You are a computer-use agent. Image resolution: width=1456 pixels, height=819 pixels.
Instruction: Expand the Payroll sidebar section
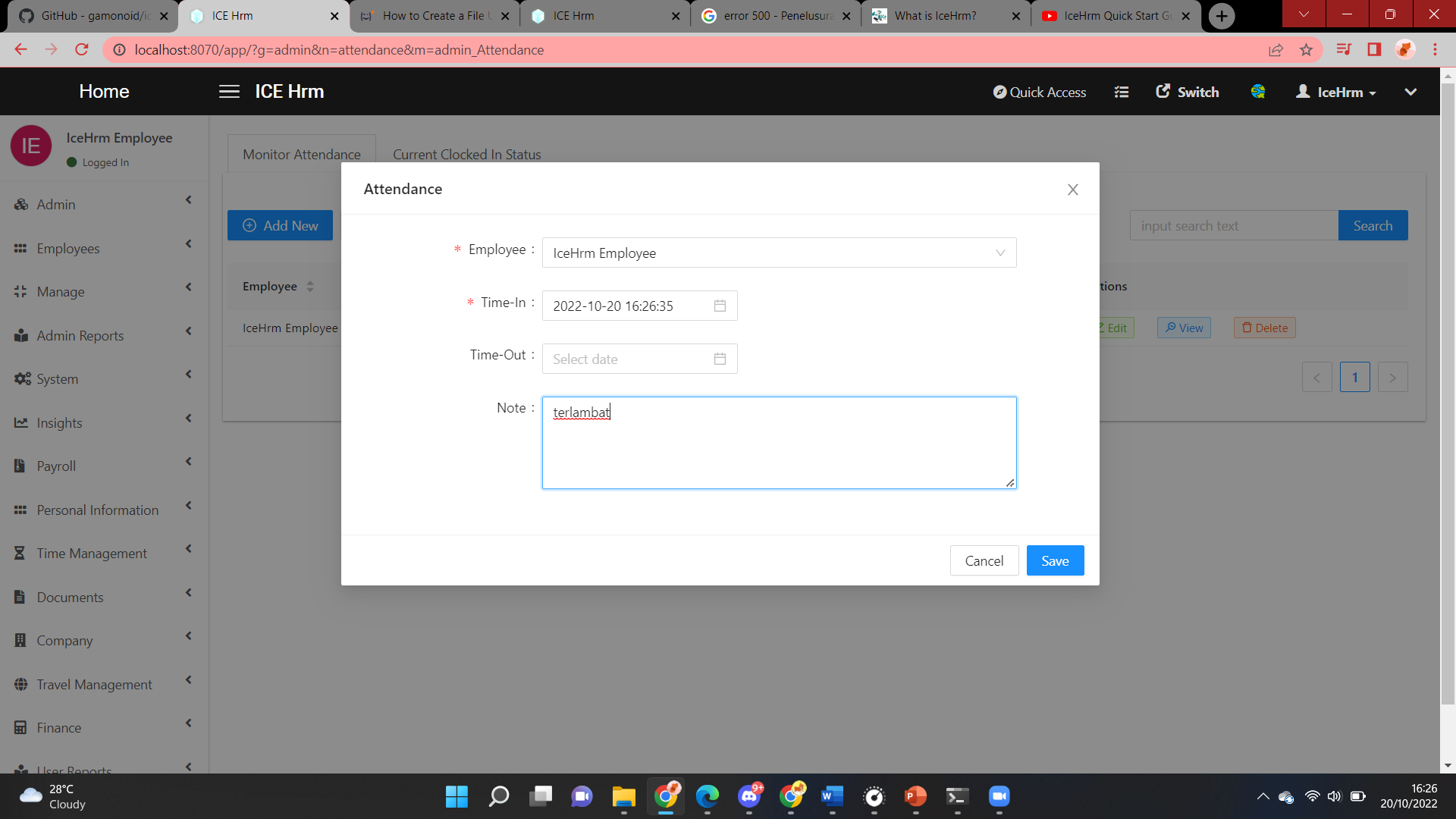click(102, 466)
